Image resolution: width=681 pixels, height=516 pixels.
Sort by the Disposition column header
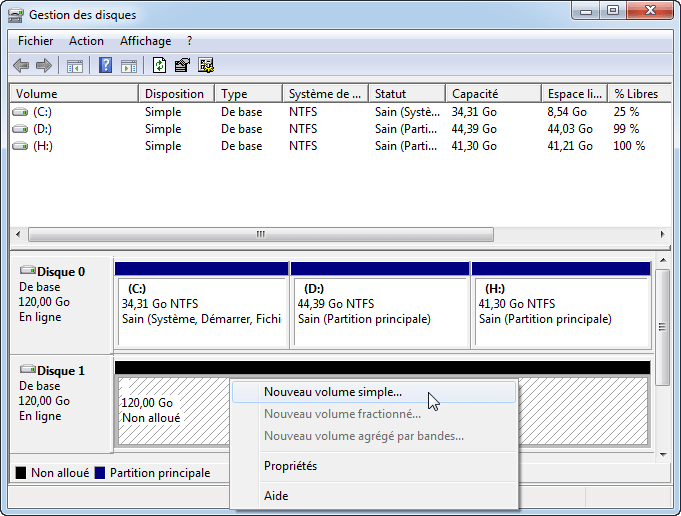(x=176, y=94)
